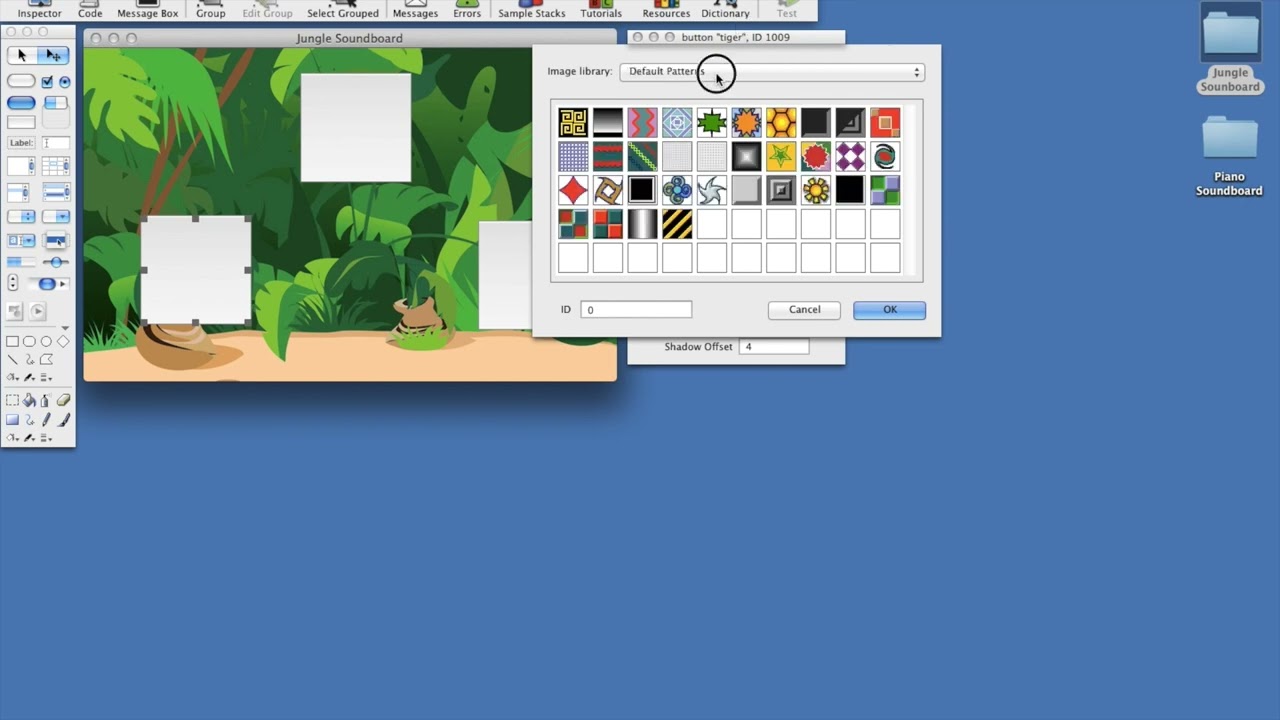Screen dimensions: 1280x720
Task: Click Cancel in the image chooser
Action: pos(804,310)
